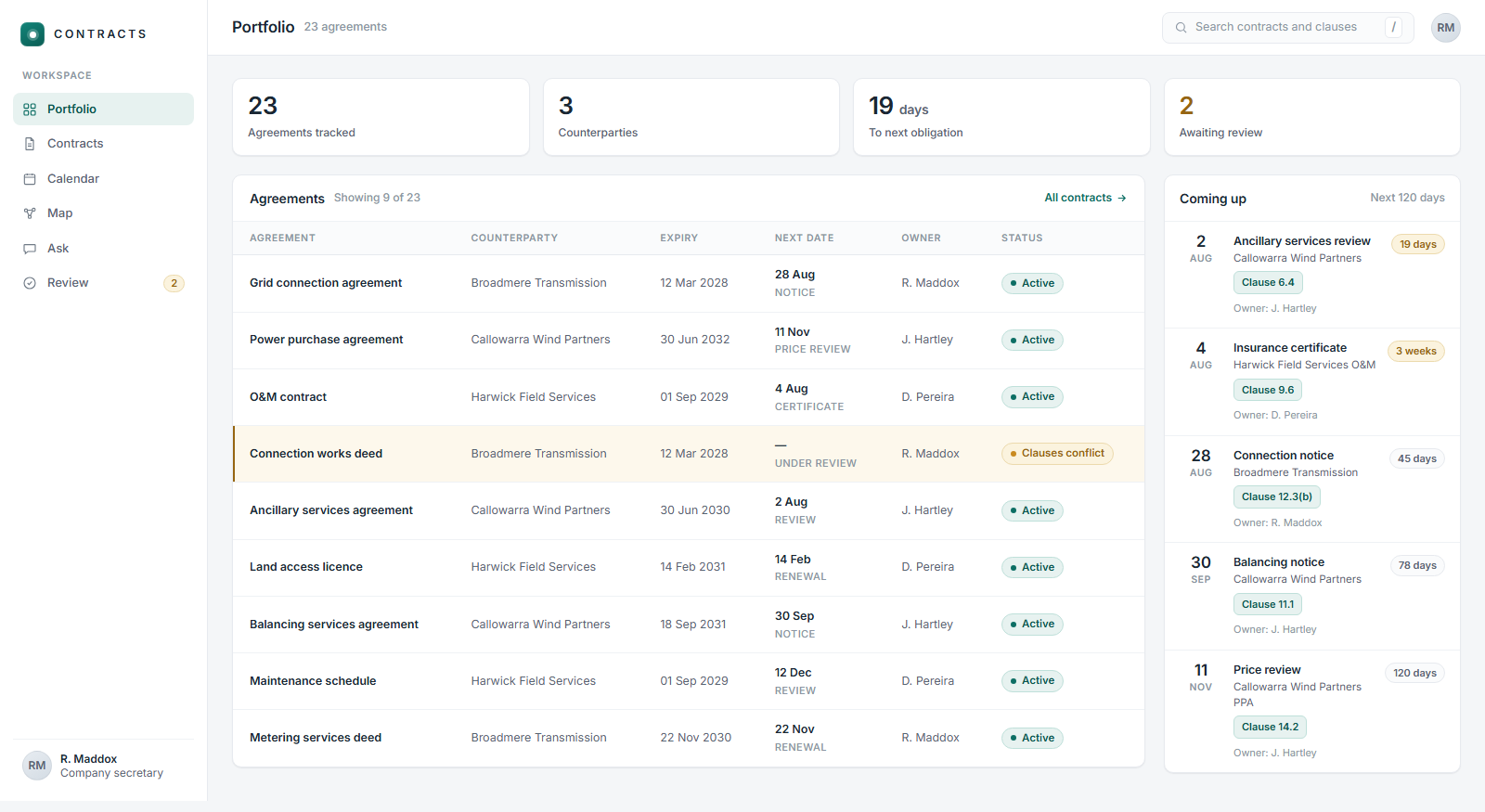Click the arrow next to All contracts
1485x812 pixels.
1122,198
